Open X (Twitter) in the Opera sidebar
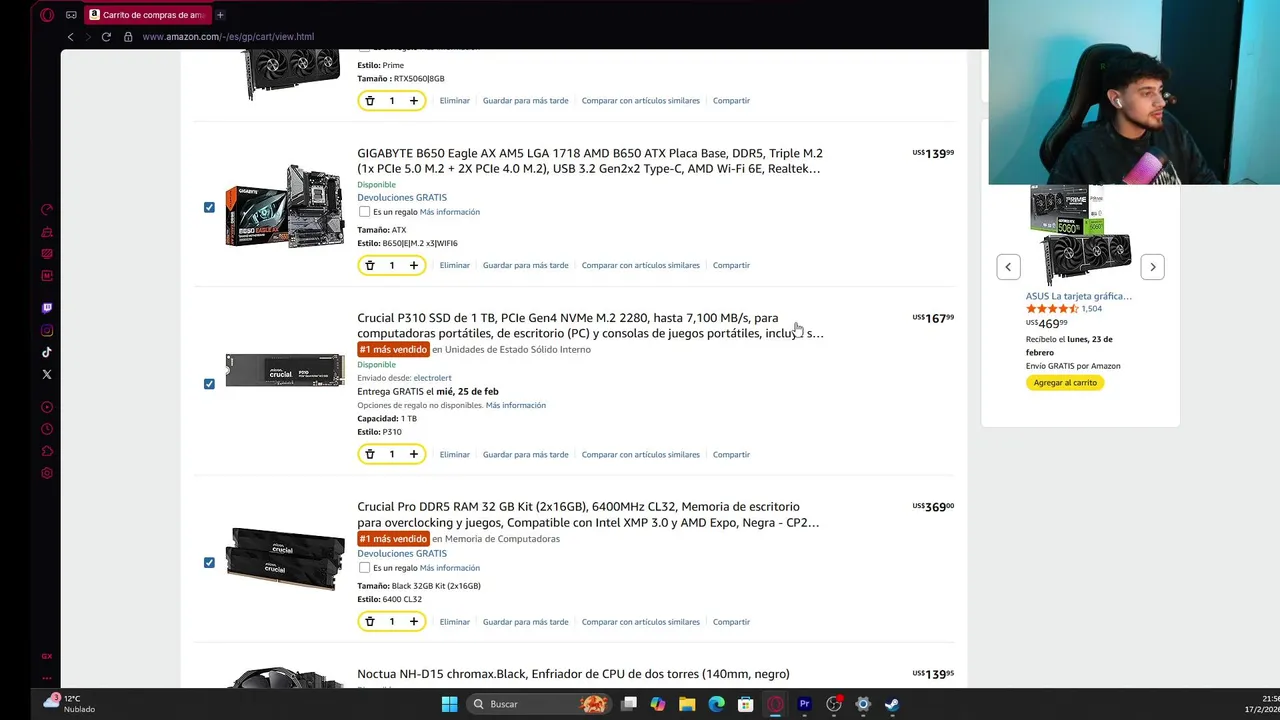Viewport: 1280px width, 720px height. click(47, 374)
